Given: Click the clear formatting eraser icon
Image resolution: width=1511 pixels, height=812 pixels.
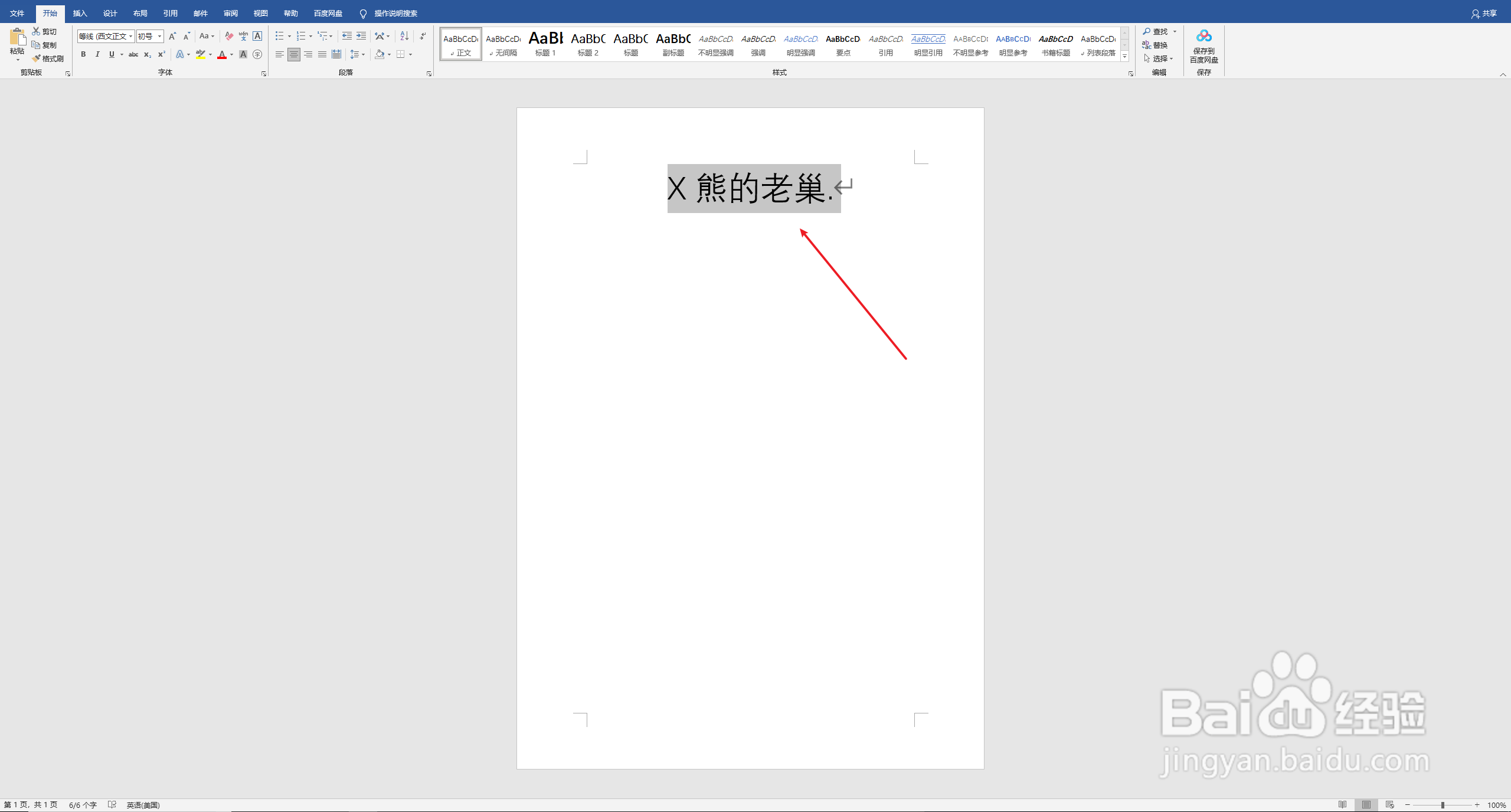Looking at the screenshot, I should [229, 36].
